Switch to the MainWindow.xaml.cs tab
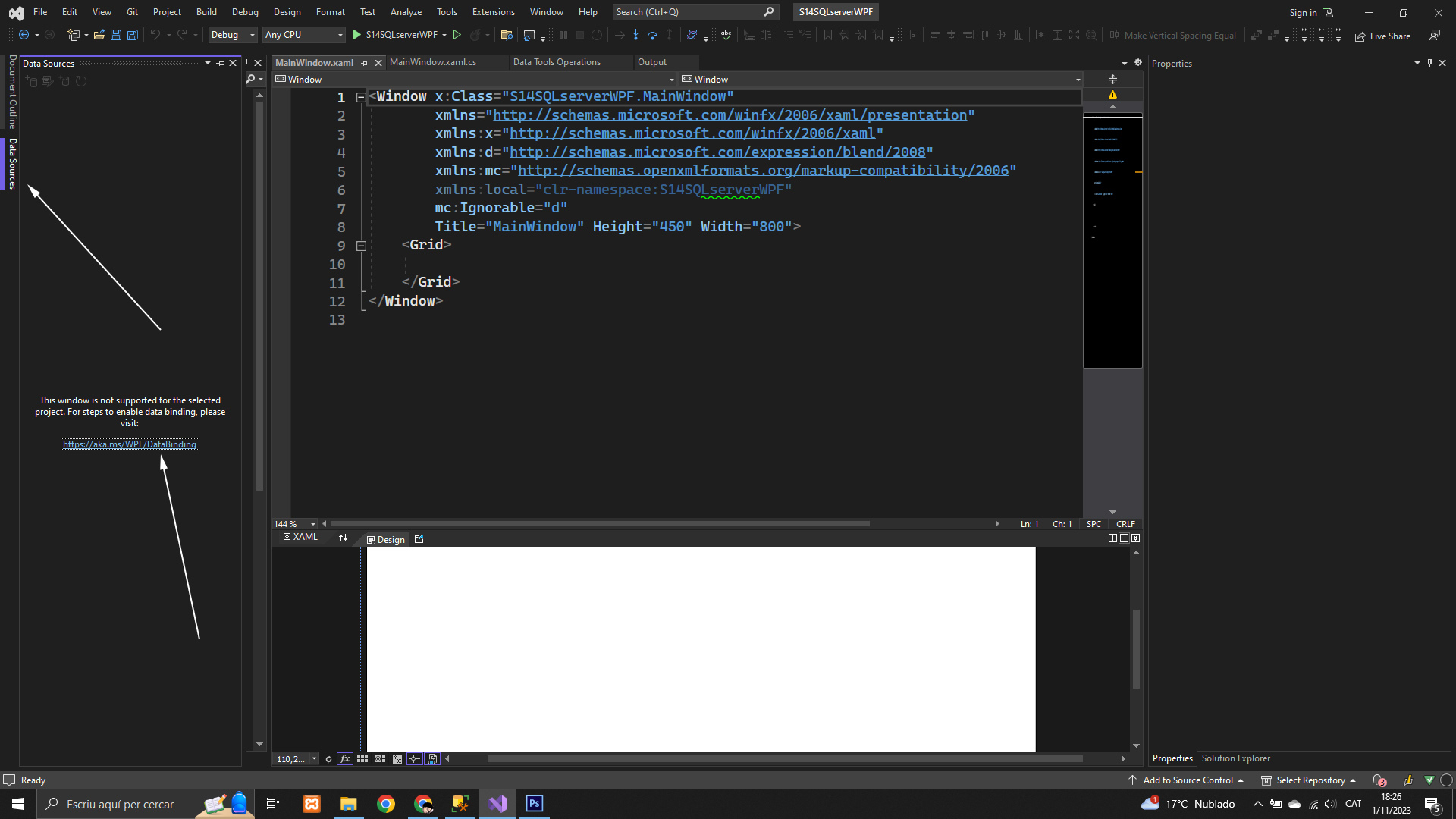Screen dimensions: 1456x819 [x=432, y=62]
